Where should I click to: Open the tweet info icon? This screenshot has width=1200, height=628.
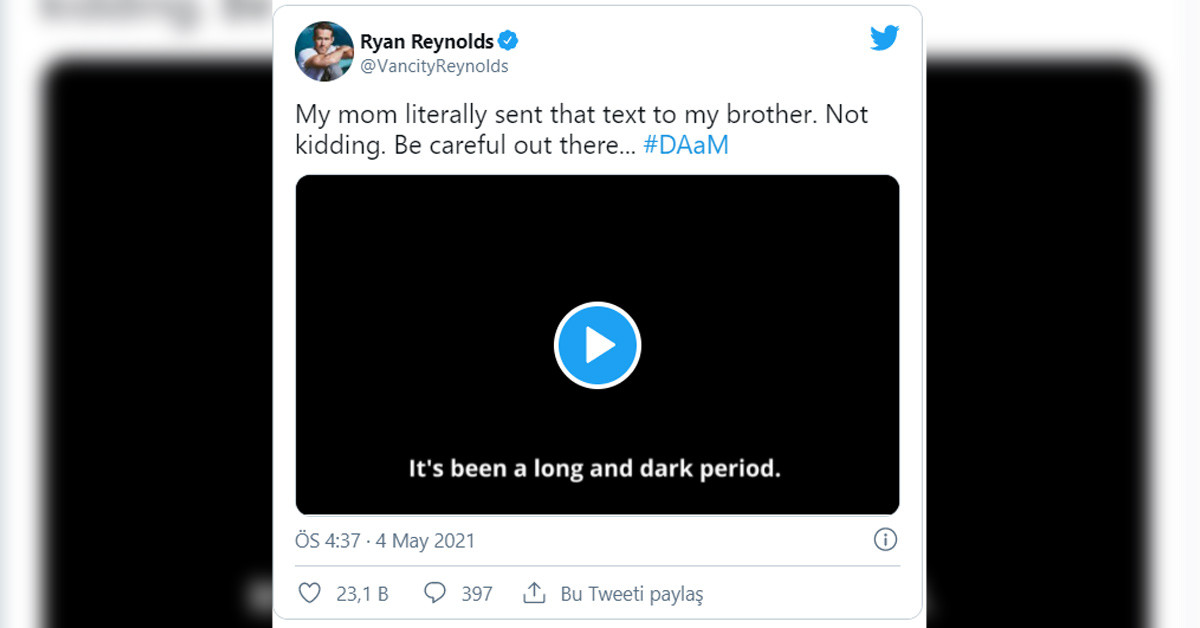pyautogui.click(x=885, y=540)
